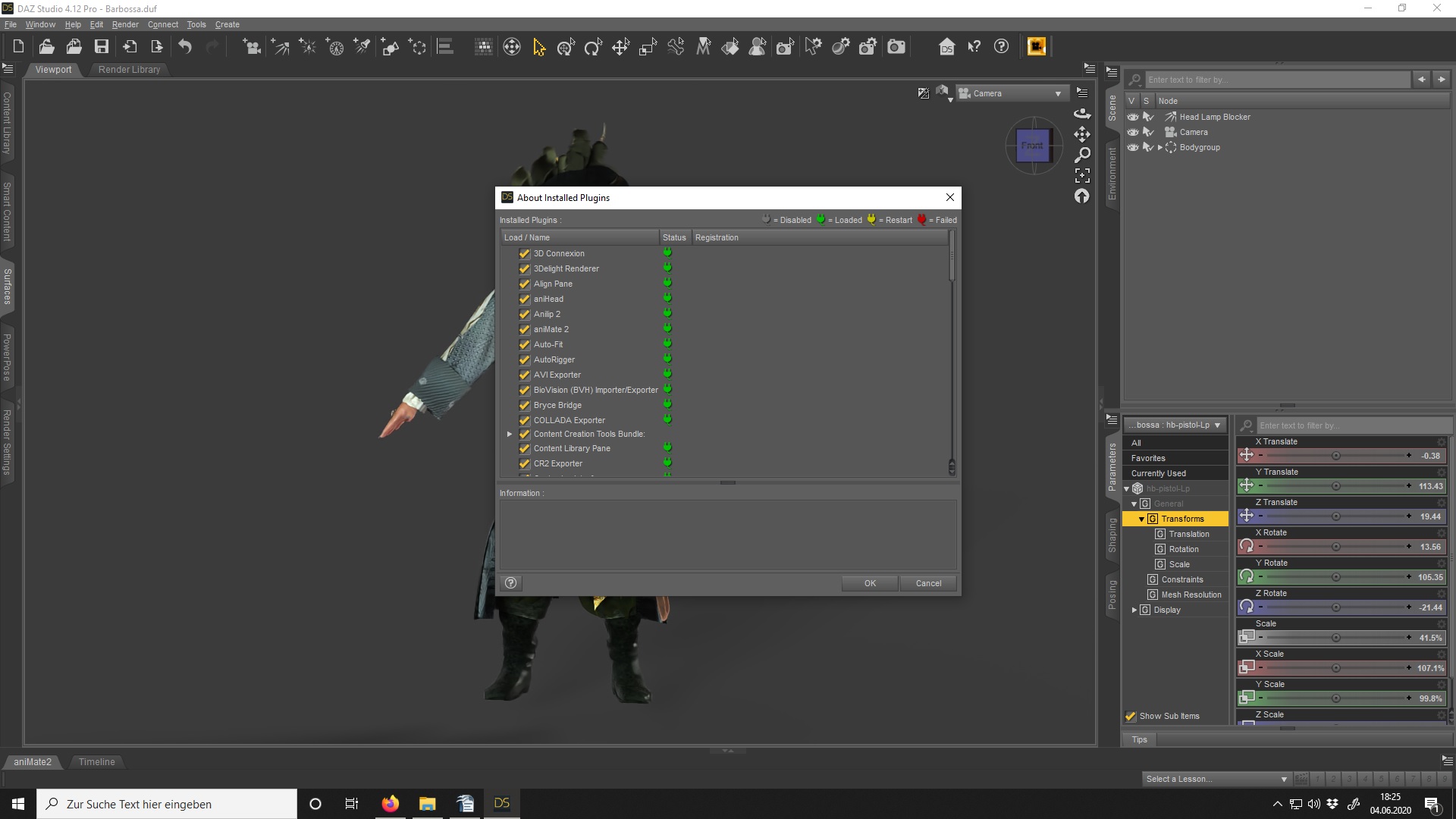Click the New Scene file icon
Viewport: 1456px width, 819px height.
[18, 47]
